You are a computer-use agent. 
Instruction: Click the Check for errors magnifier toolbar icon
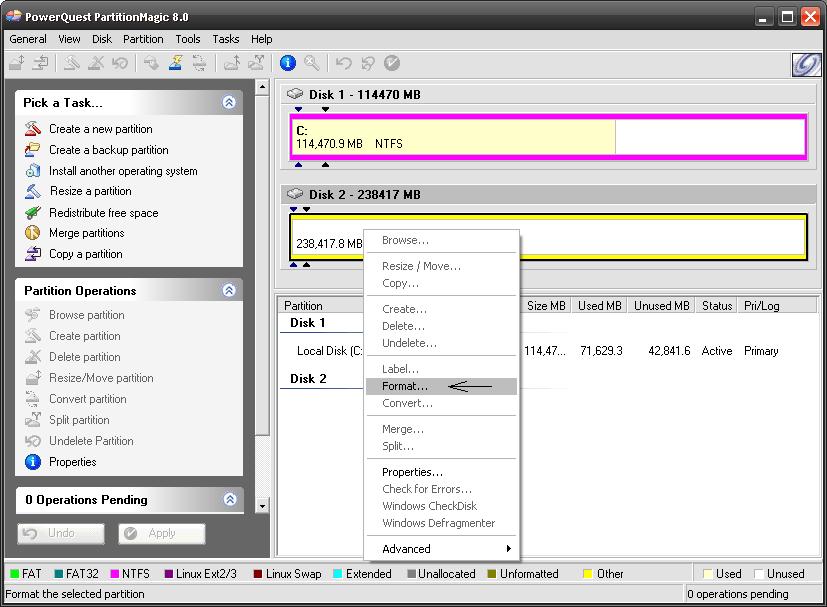click(x=312, y=63)
